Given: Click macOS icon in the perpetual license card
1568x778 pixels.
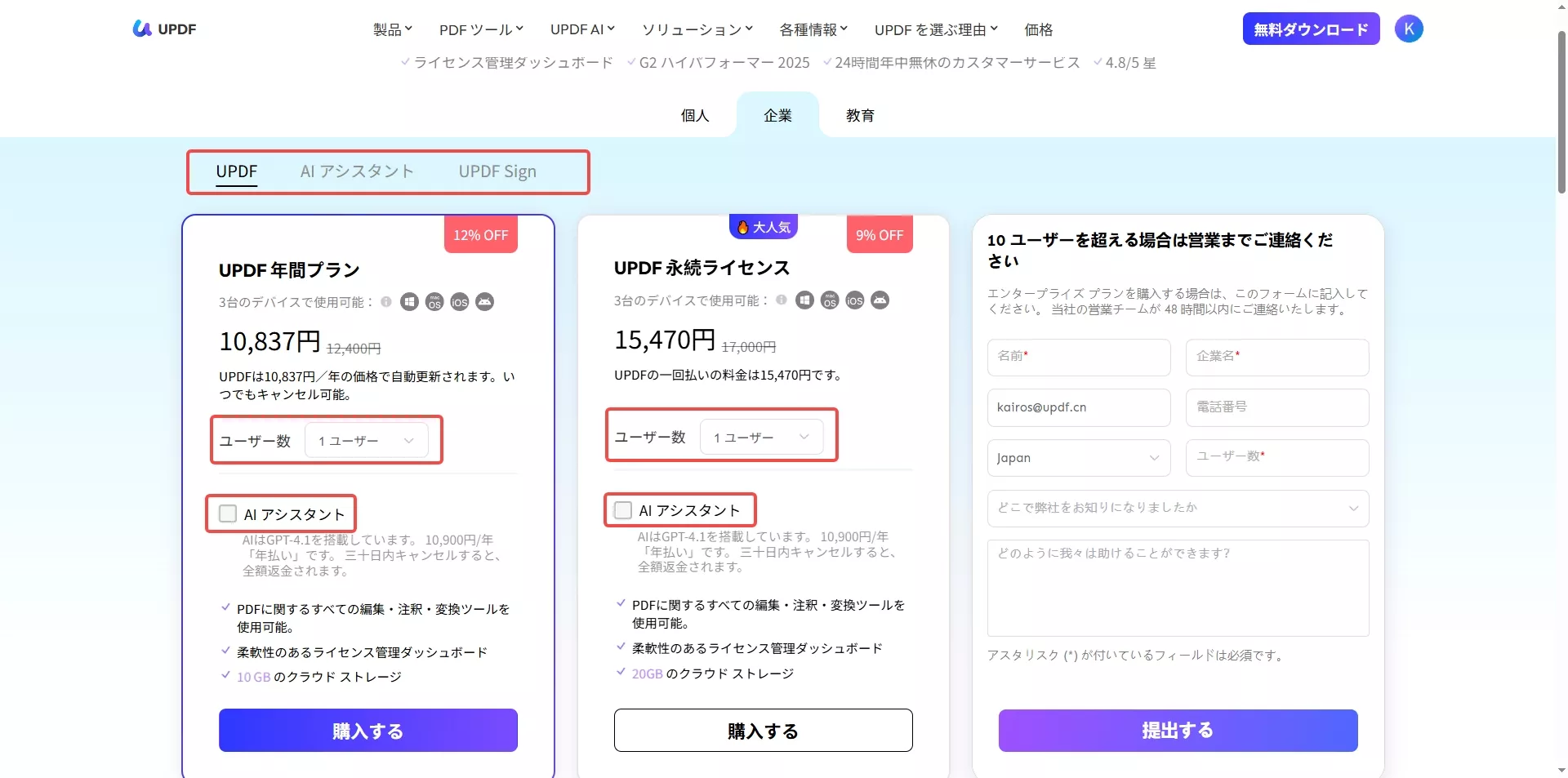Looking at the screenshot, I should (x=830, y=300).
